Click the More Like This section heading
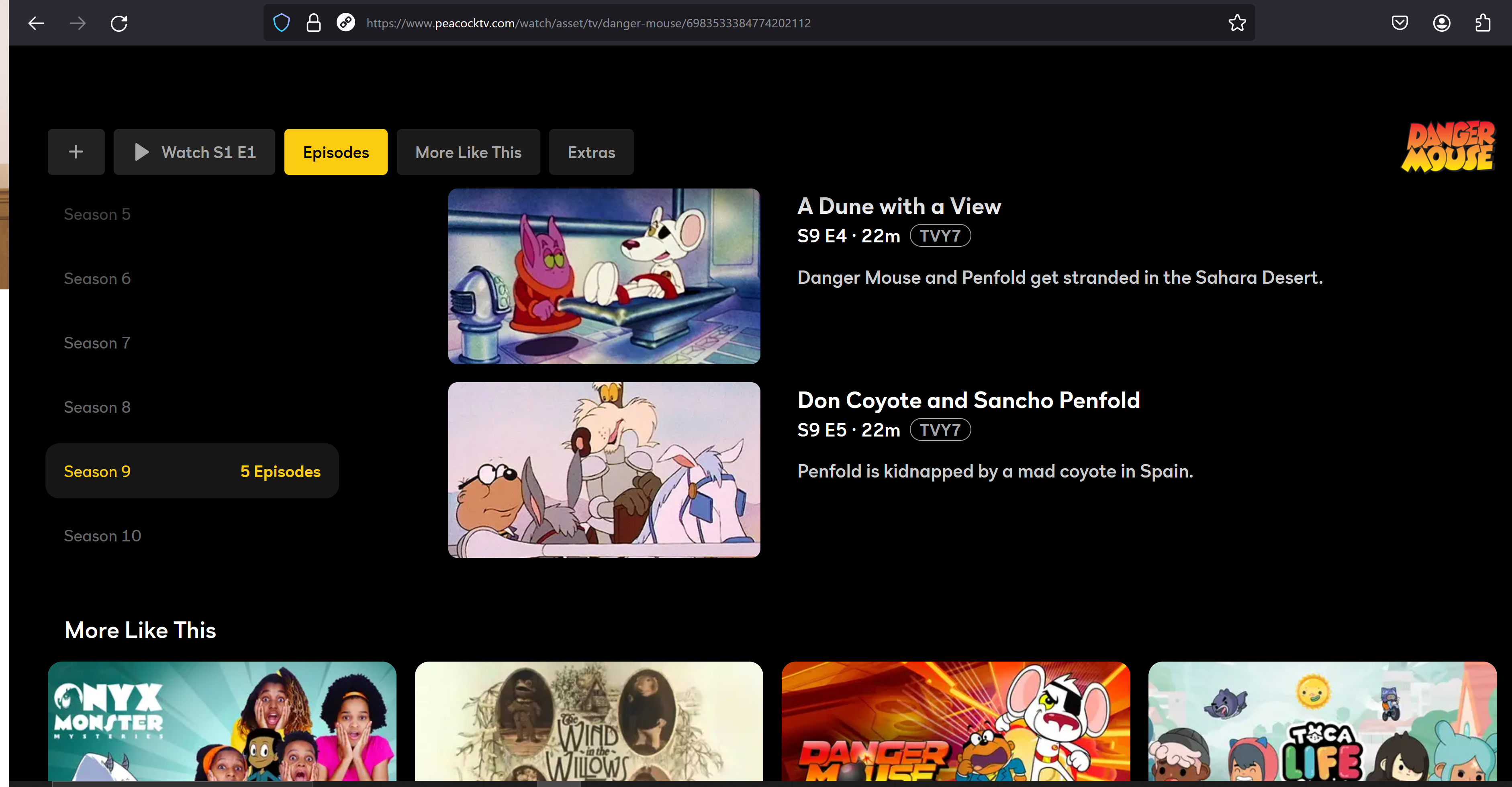The height and width of the screenshot is (787, 1512). 140,629
